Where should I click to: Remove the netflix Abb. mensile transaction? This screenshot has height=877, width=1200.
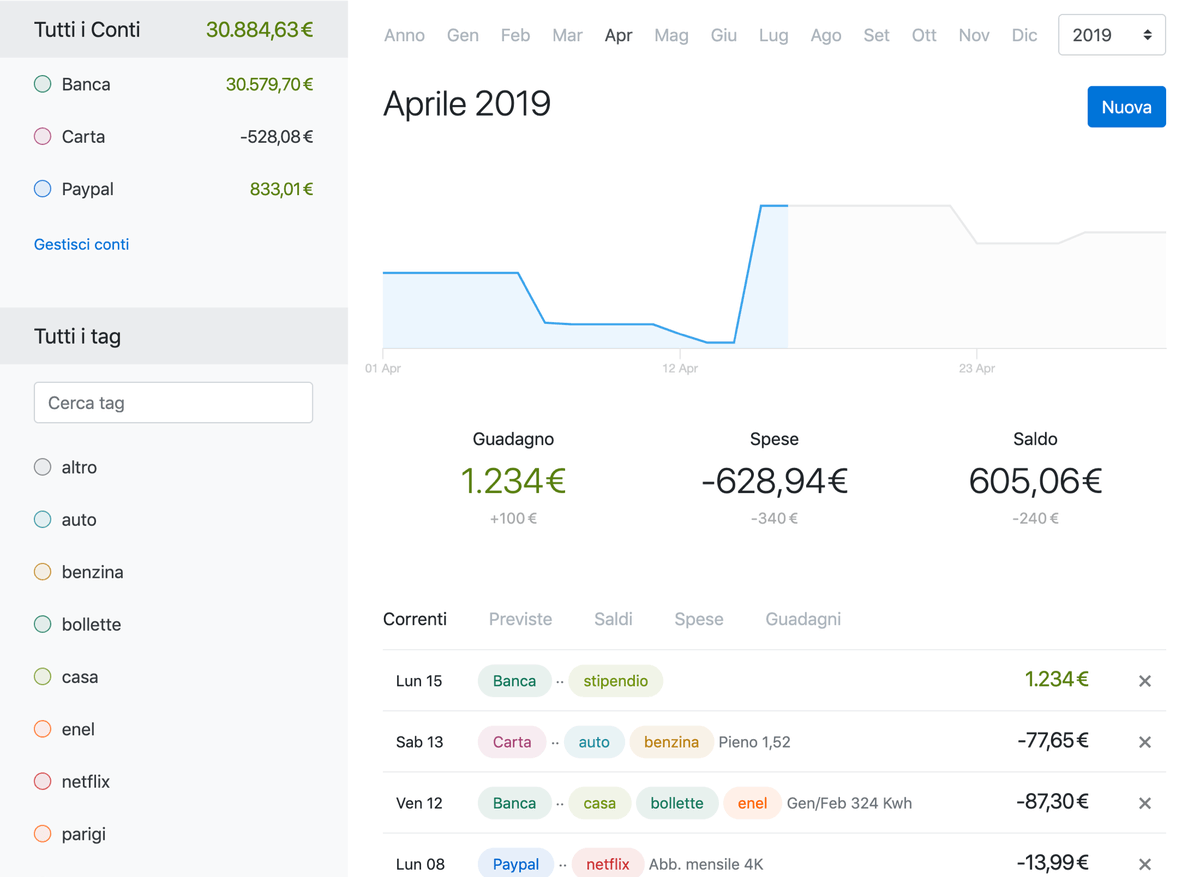tap(1145, 864)
